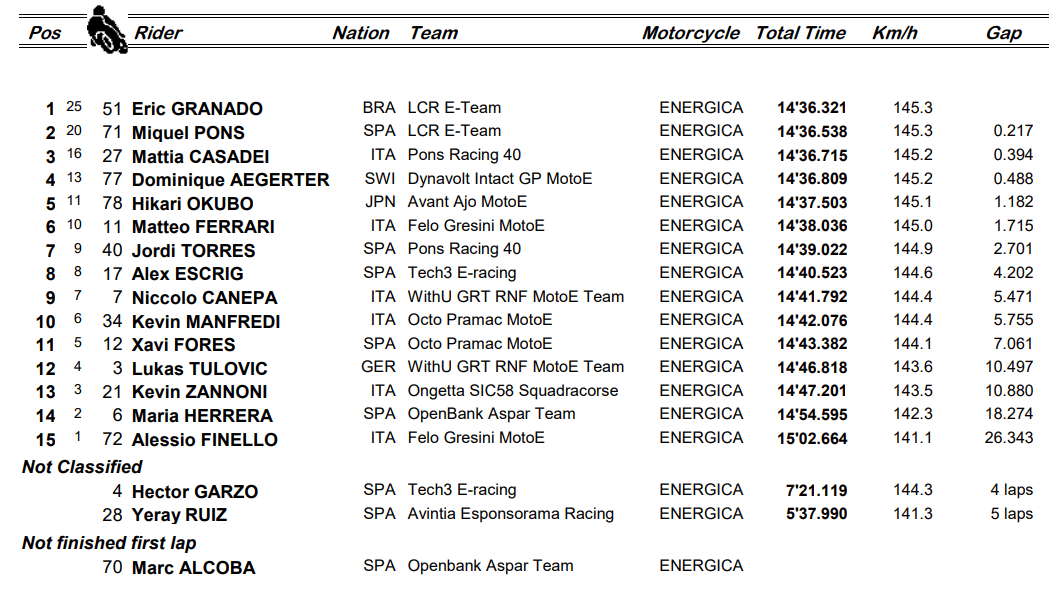1057x591 pixels.
Task: Click the Not Classified section heading
Action: tap(82, 467)
